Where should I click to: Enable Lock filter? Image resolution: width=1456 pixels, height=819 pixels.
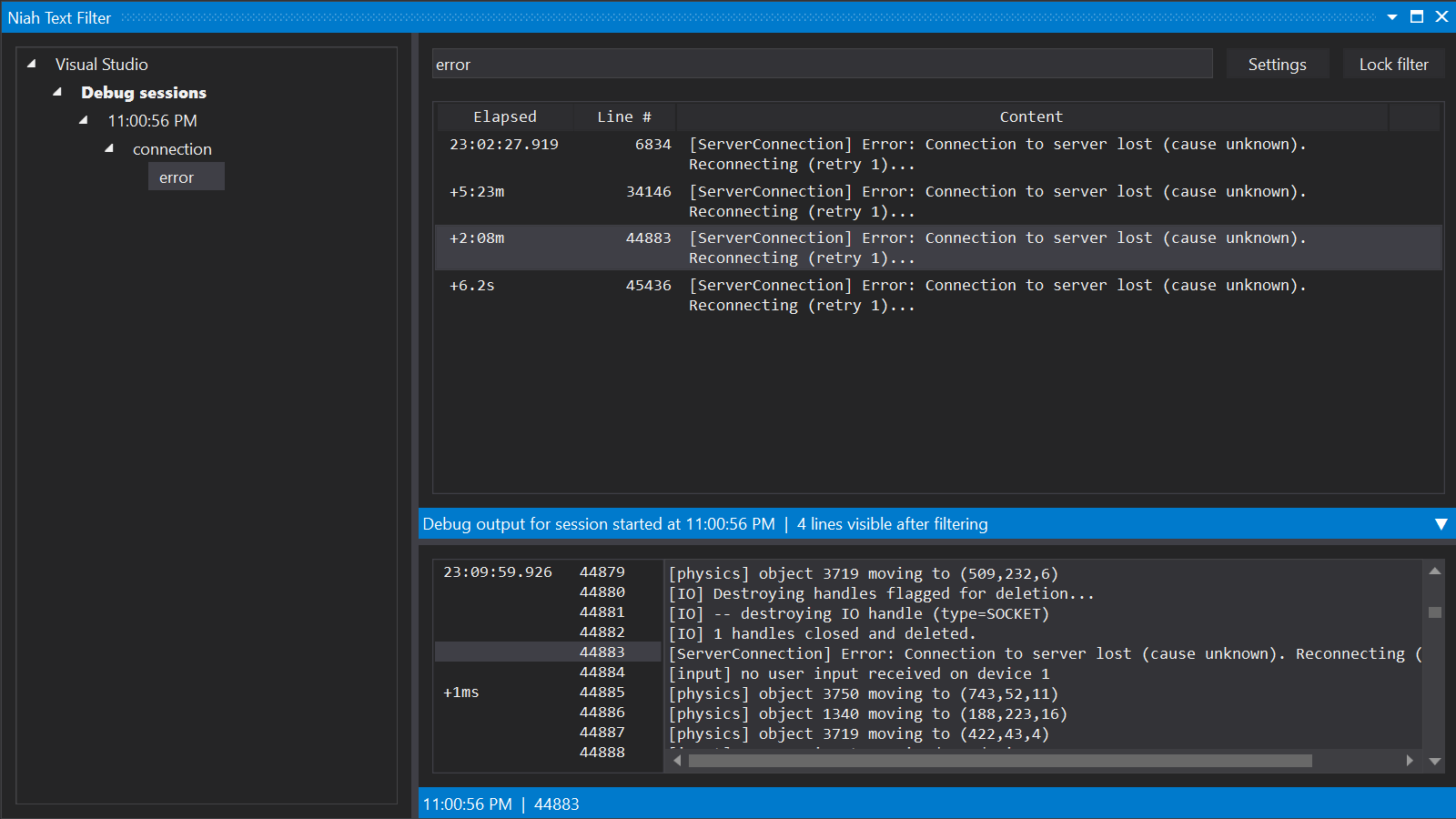click(1393, 64)
